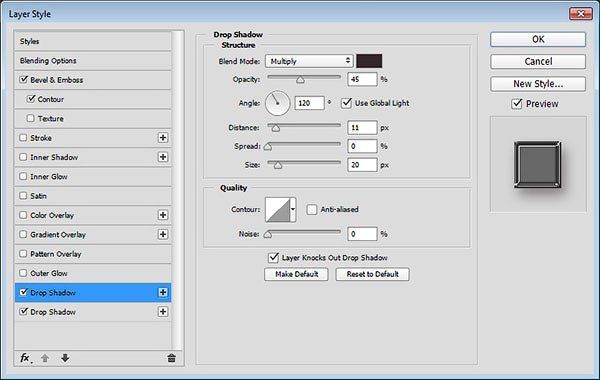Toggle the Preview checkbox

[517, 104]
